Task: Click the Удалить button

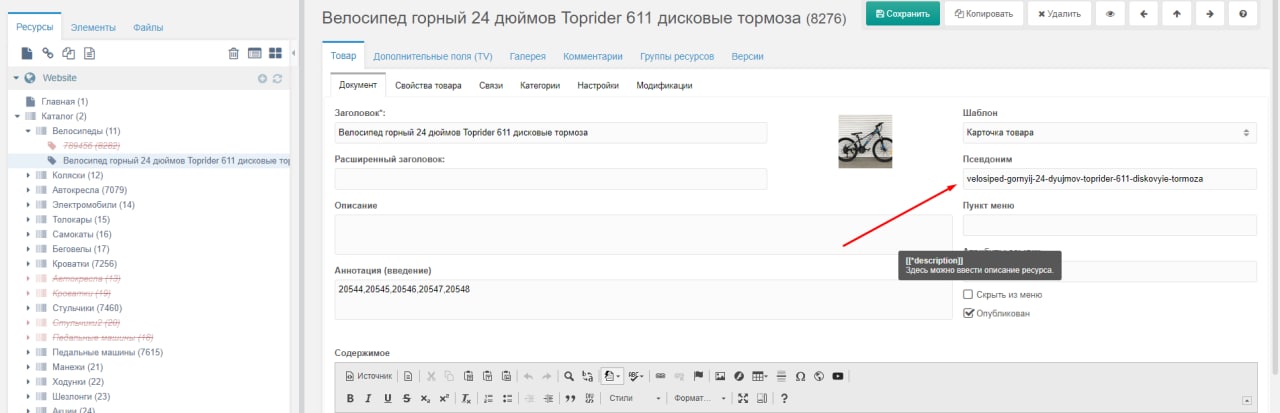Action: [1059, 14]
